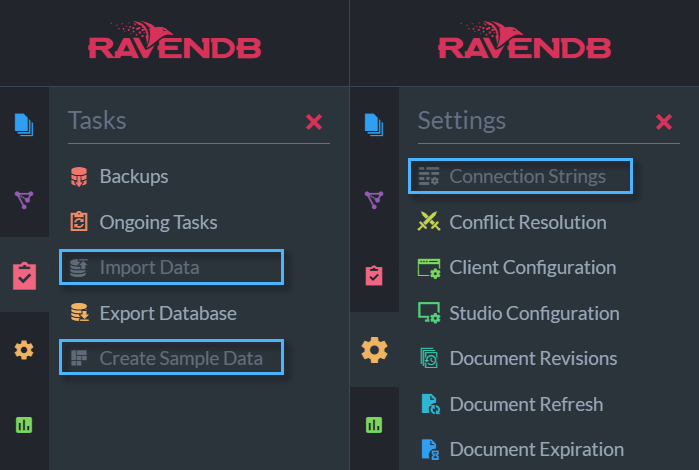Viewport: 699px width, 470px height.
Task: Click the RavenDB logo in the right panel
Action: coord(524,40)
